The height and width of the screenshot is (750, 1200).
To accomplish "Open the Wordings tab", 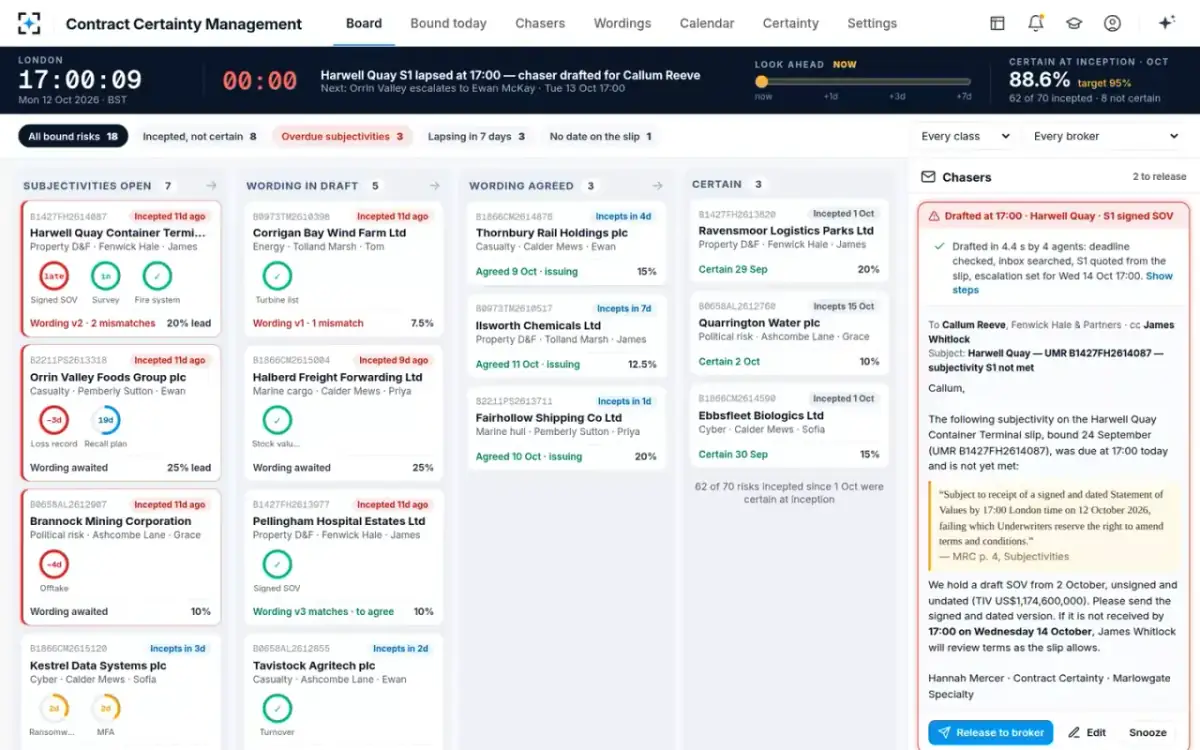I will pyautogui.click(x=622, y=23).
